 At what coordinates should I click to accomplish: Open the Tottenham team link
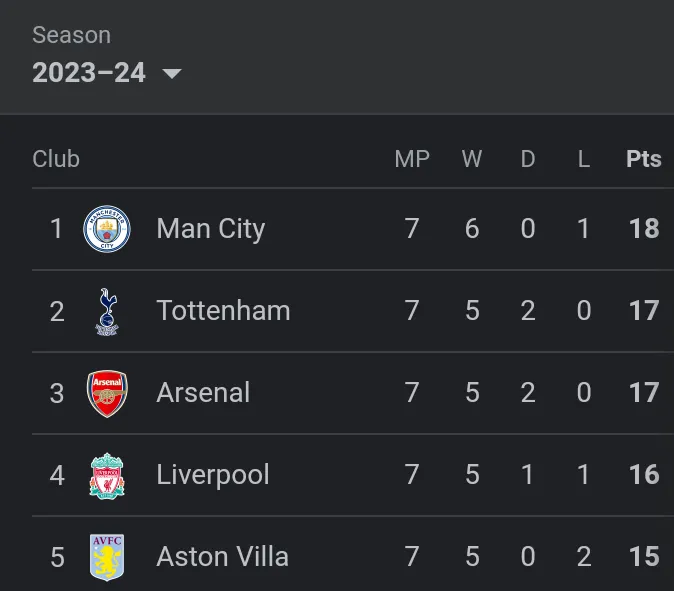(x=223, y=311)
